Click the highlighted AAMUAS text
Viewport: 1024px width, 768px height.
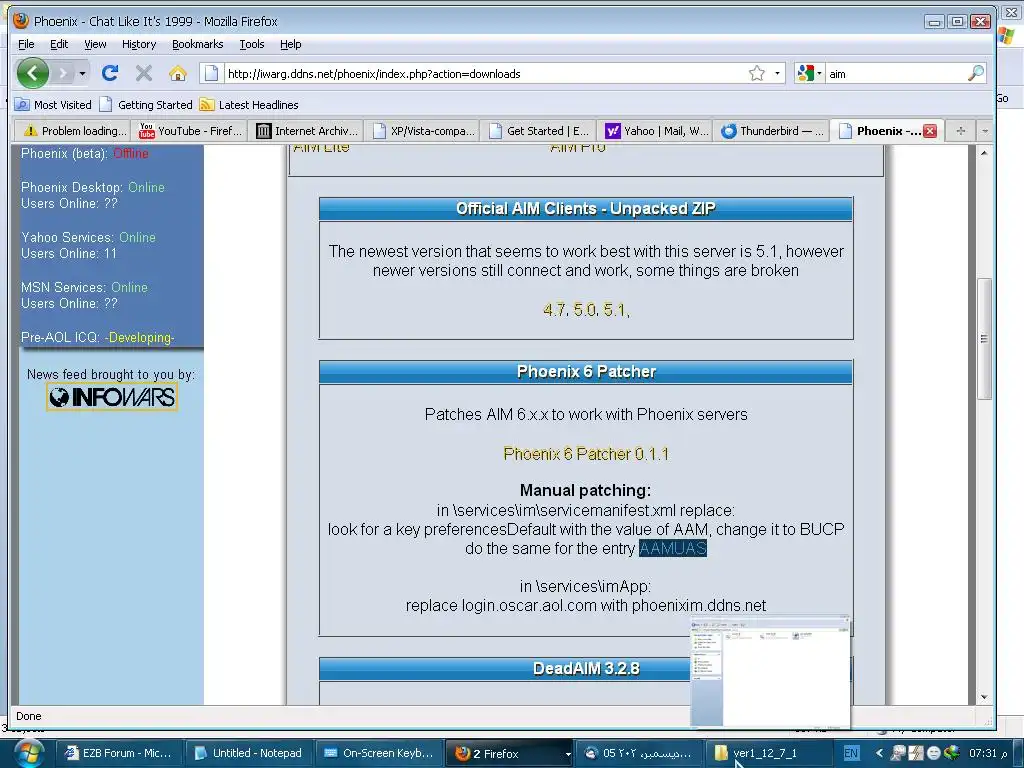pyautogui.click(x=673, y=548)
